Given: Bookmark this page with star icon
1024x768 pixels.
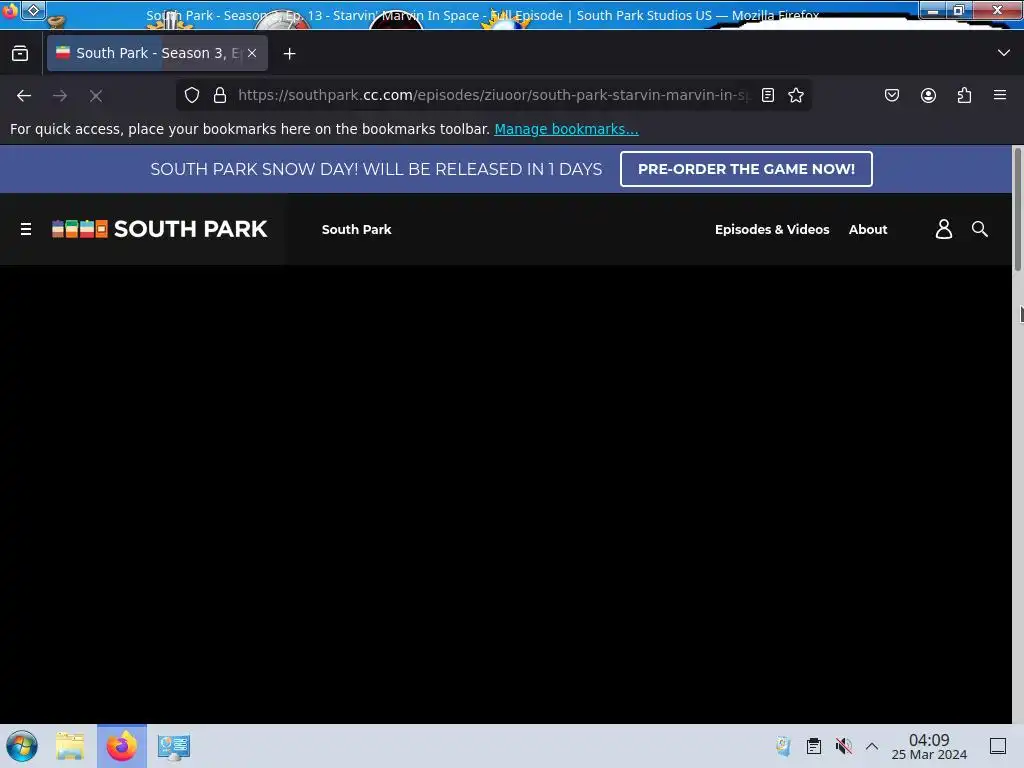Looking at the screenshot, I should pyautogui.click(x=795, y=95).
